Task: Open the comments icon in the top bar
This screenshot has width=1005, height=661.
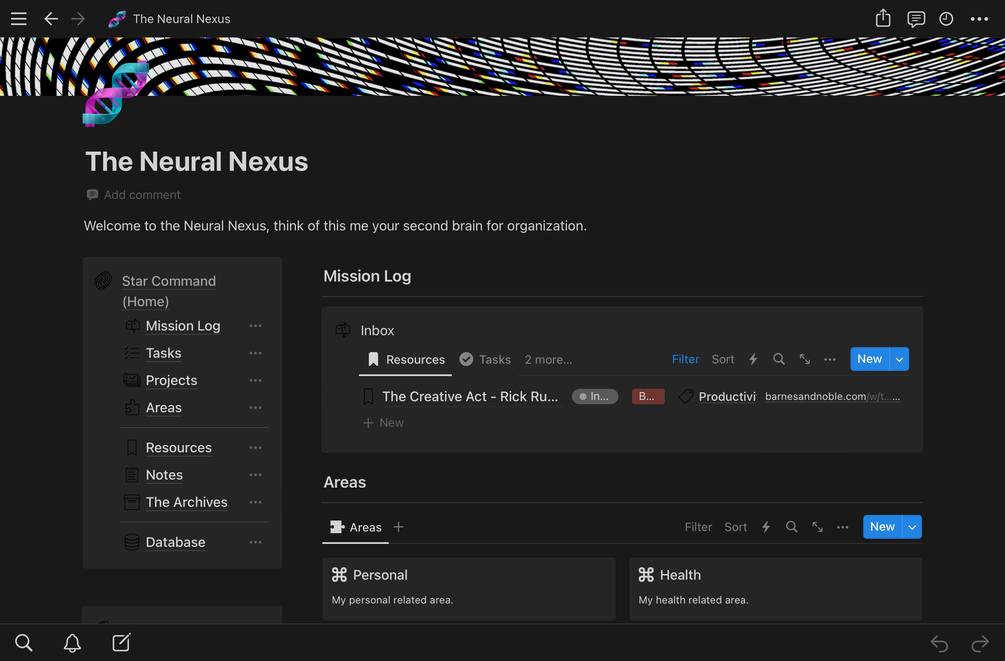Action: 915,18
